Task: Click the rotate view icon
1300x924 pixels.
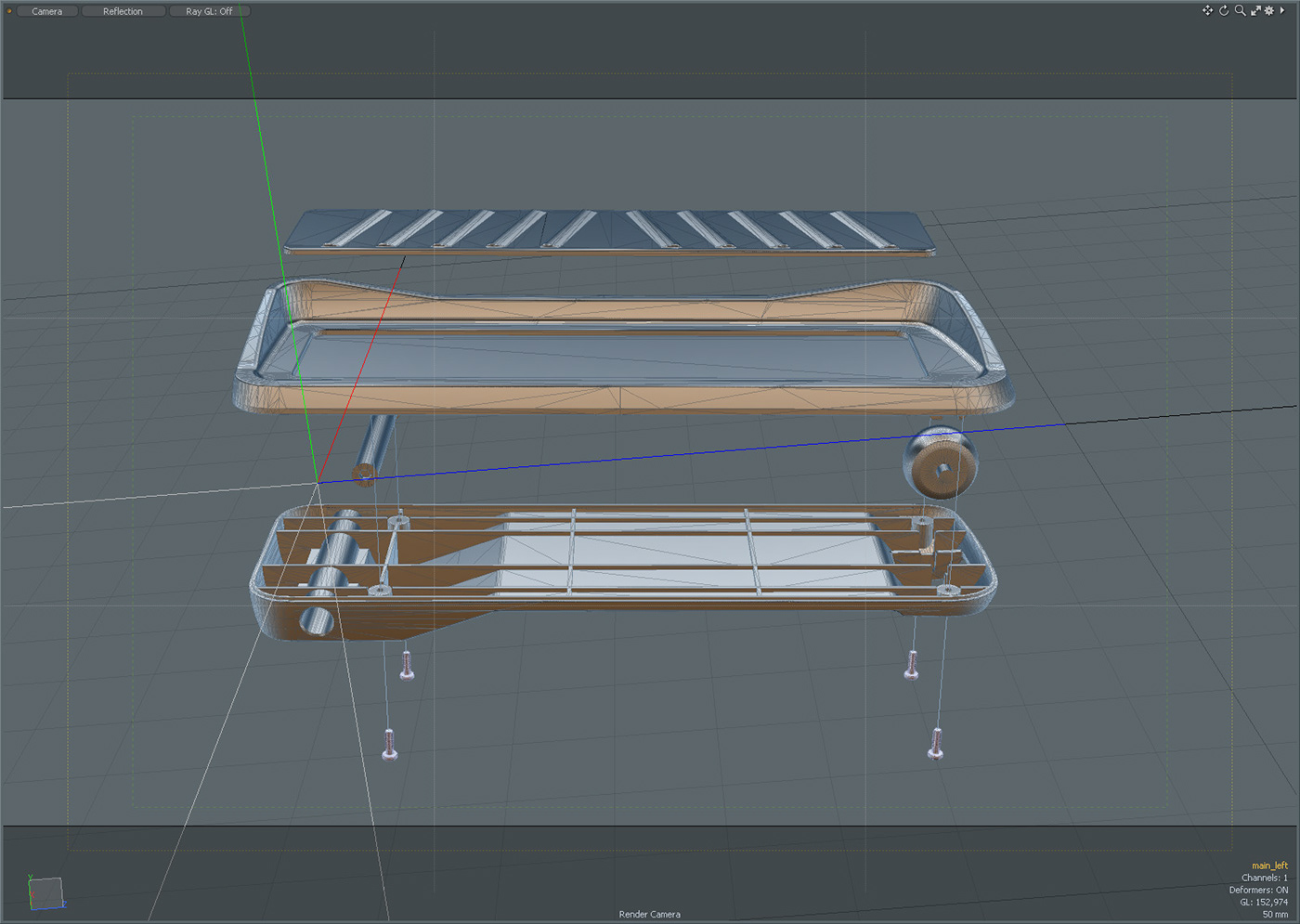Action: [1223, 10]
